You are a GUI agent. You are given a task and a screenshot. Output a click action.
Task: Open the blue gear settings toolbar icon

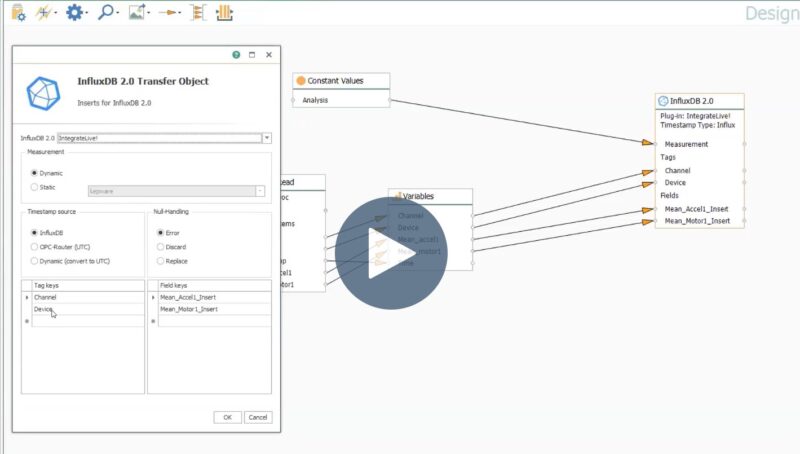point(74,12)
